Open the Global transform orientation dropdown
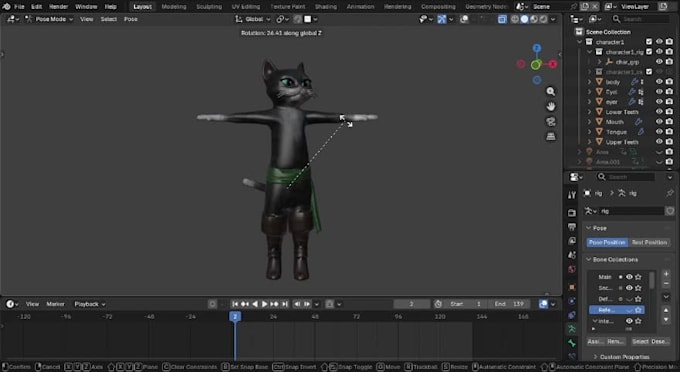 click(x=253, y=19)
